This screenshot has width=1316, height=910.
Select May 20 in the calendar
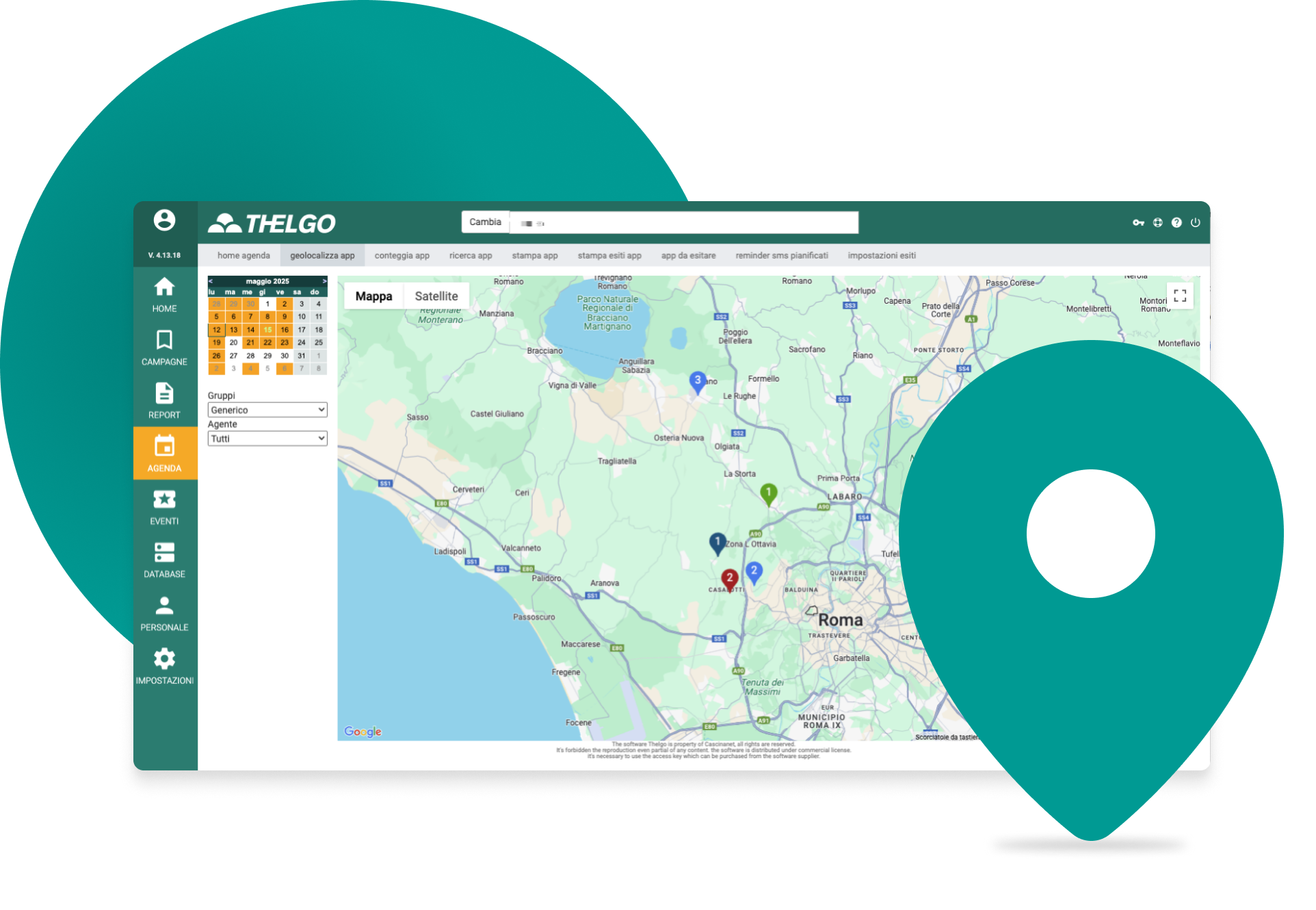[x=233, y=343]
